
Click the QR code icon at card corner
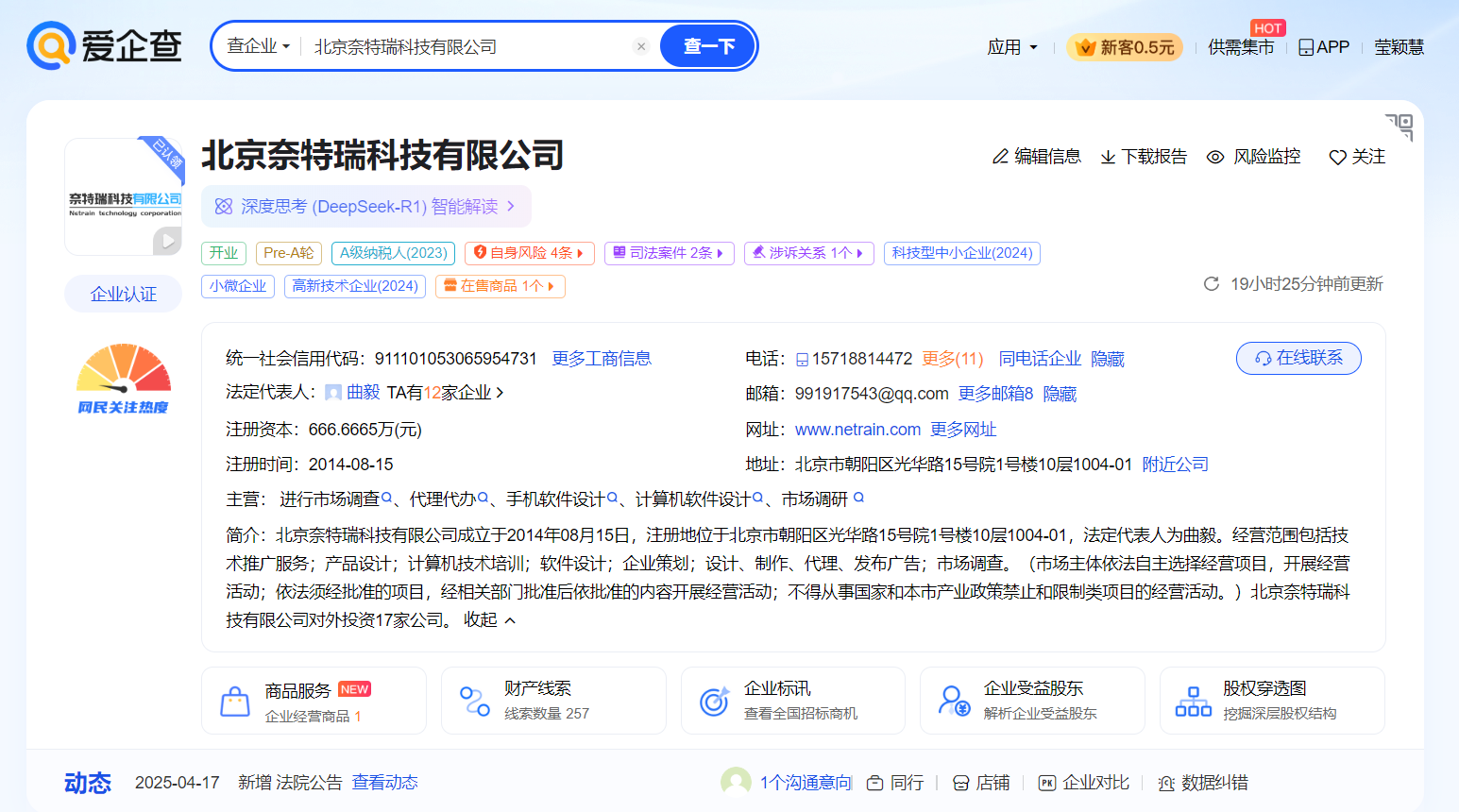(1400, 127)
